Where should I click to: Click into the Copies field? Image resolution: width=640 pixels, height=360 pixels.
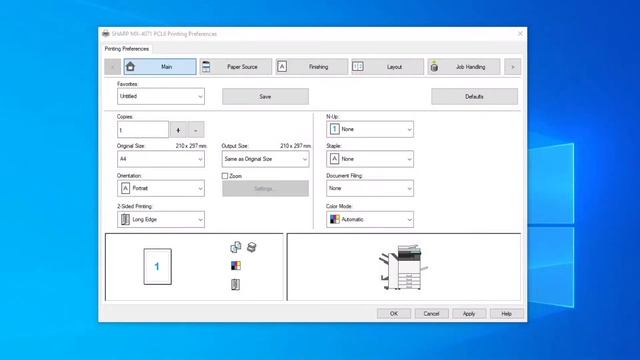(143, 130)
